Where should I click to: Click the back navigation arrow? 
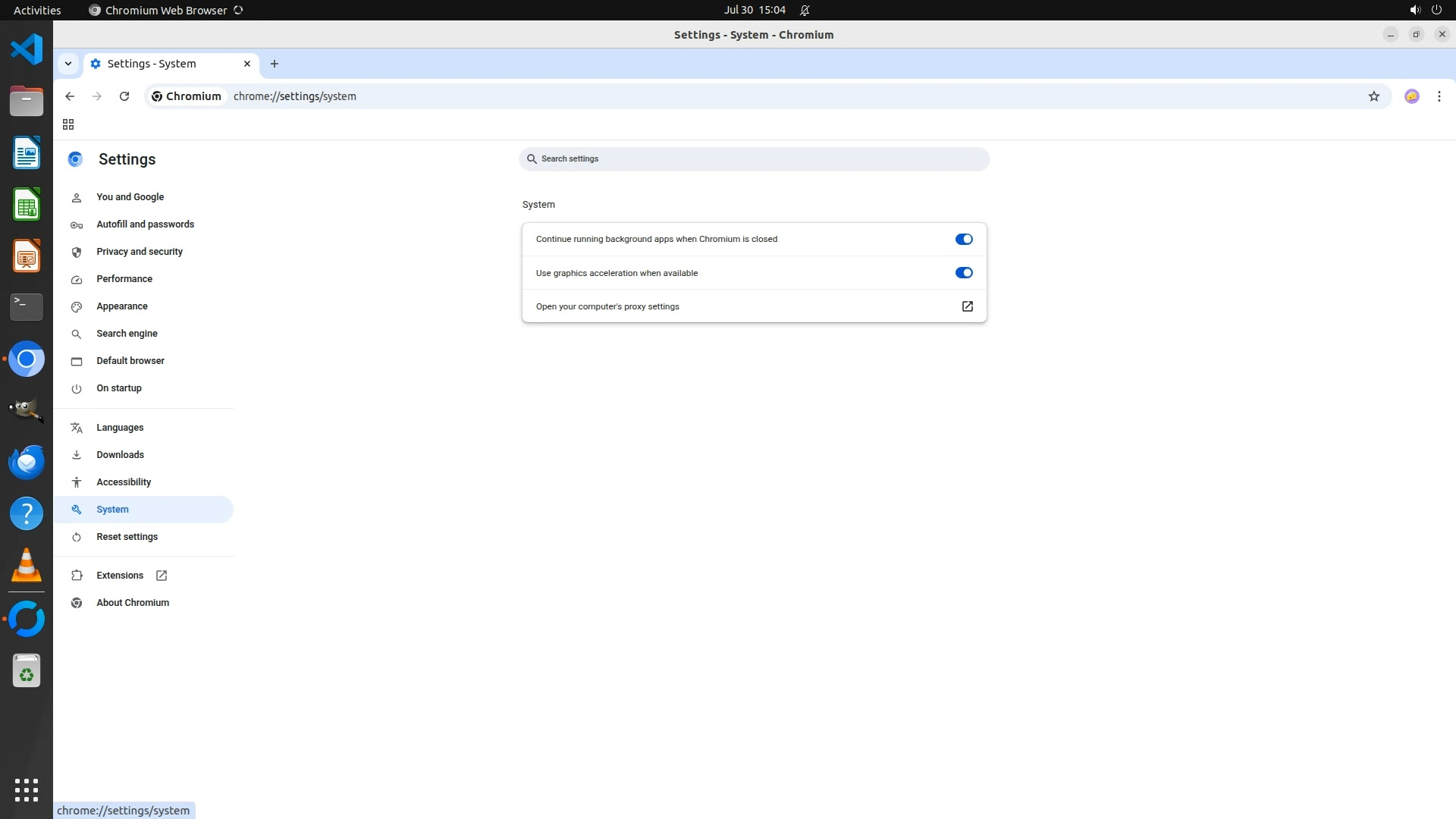coord(70,96)
